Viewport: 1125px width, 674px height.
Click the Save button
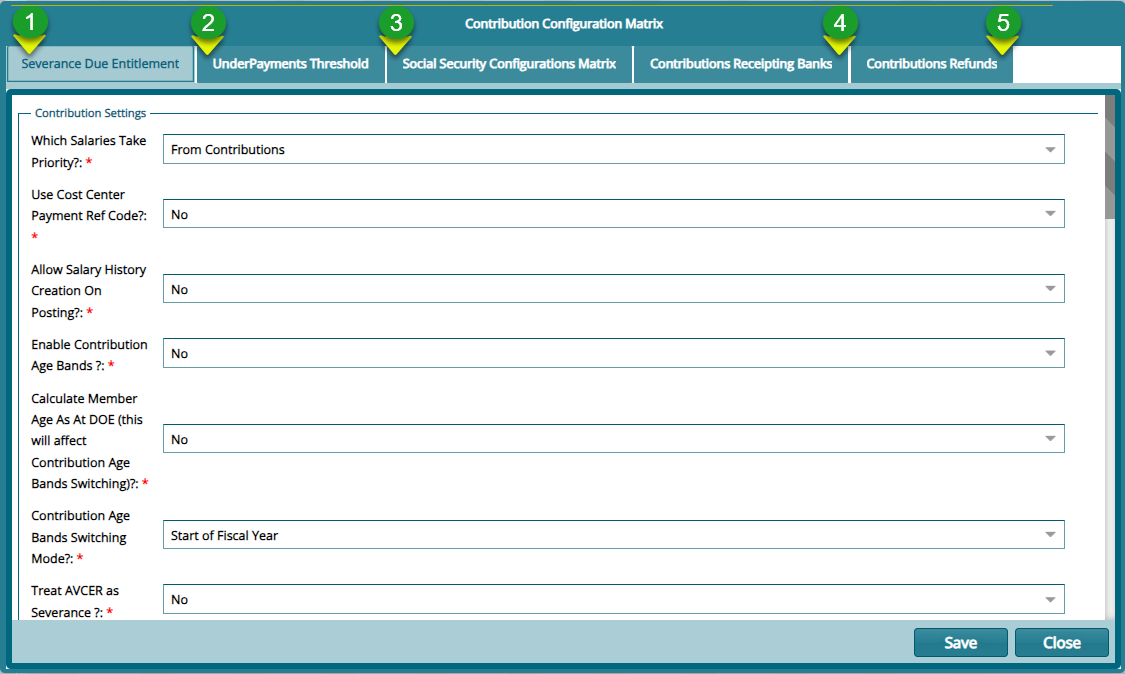tap(960, 642)
